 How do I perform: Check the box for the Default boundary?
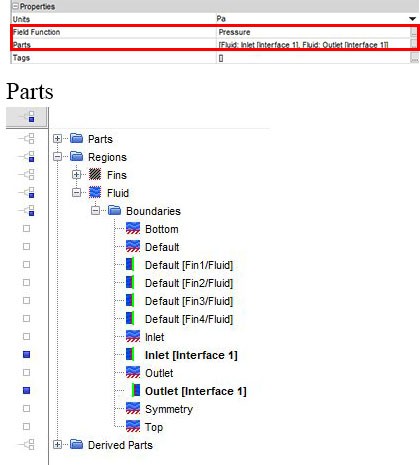(26, 247)
